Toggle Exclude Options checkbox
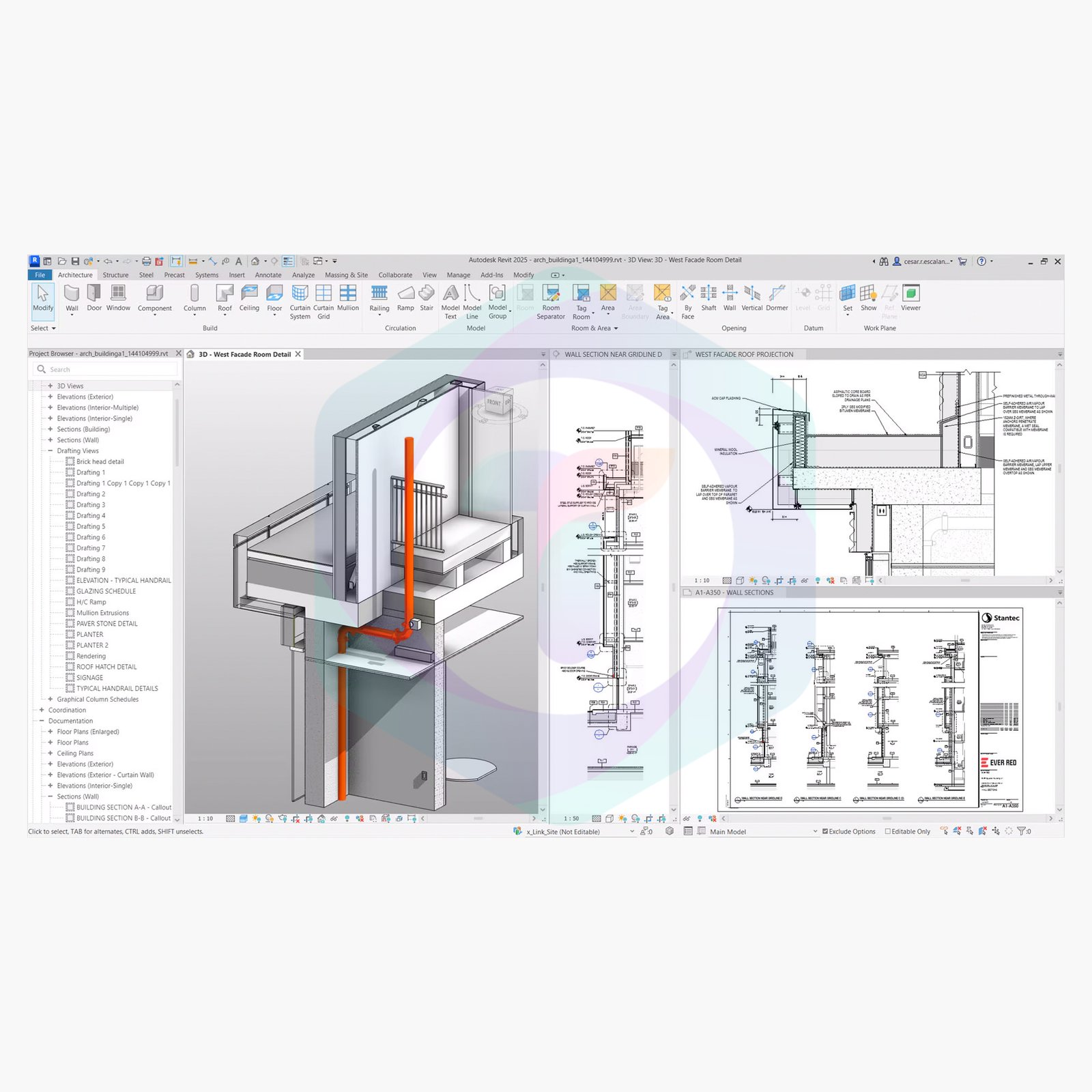The image size is (1092, 1092). coord(825,831)
